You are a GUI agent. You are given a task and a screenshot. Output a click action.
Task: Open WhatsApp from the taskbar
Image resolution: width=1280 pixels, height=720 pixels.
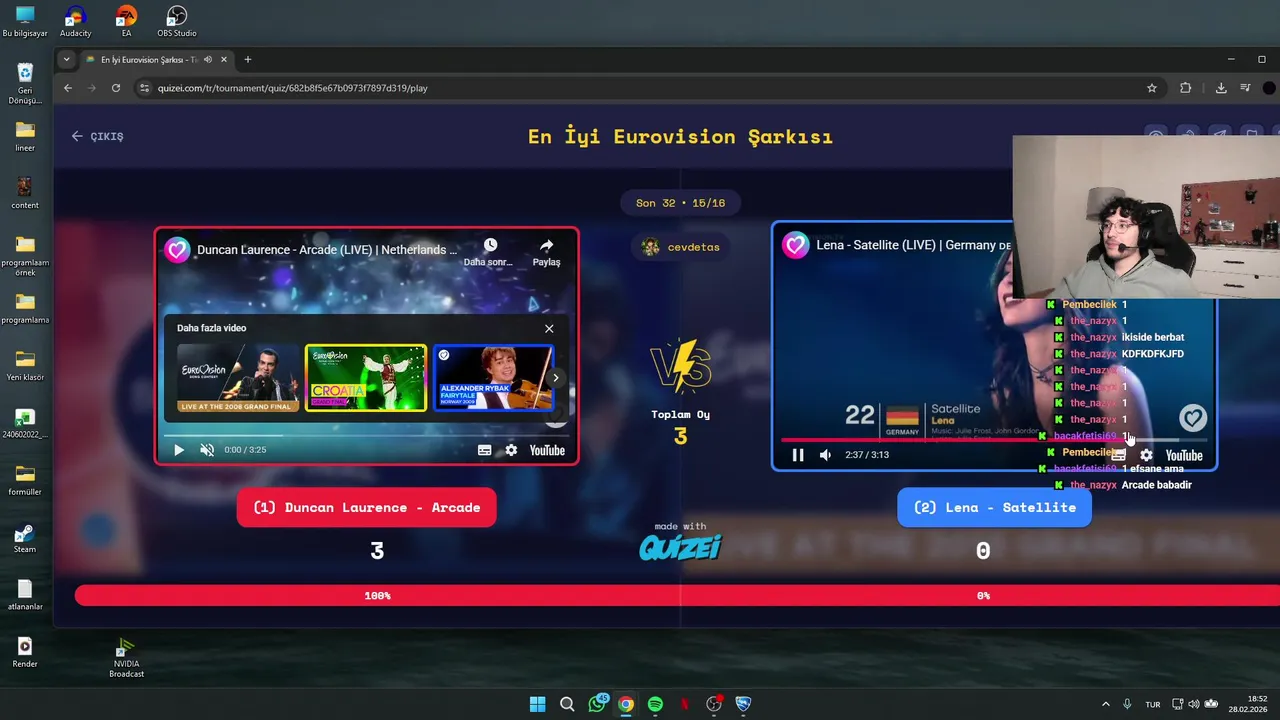597,704
